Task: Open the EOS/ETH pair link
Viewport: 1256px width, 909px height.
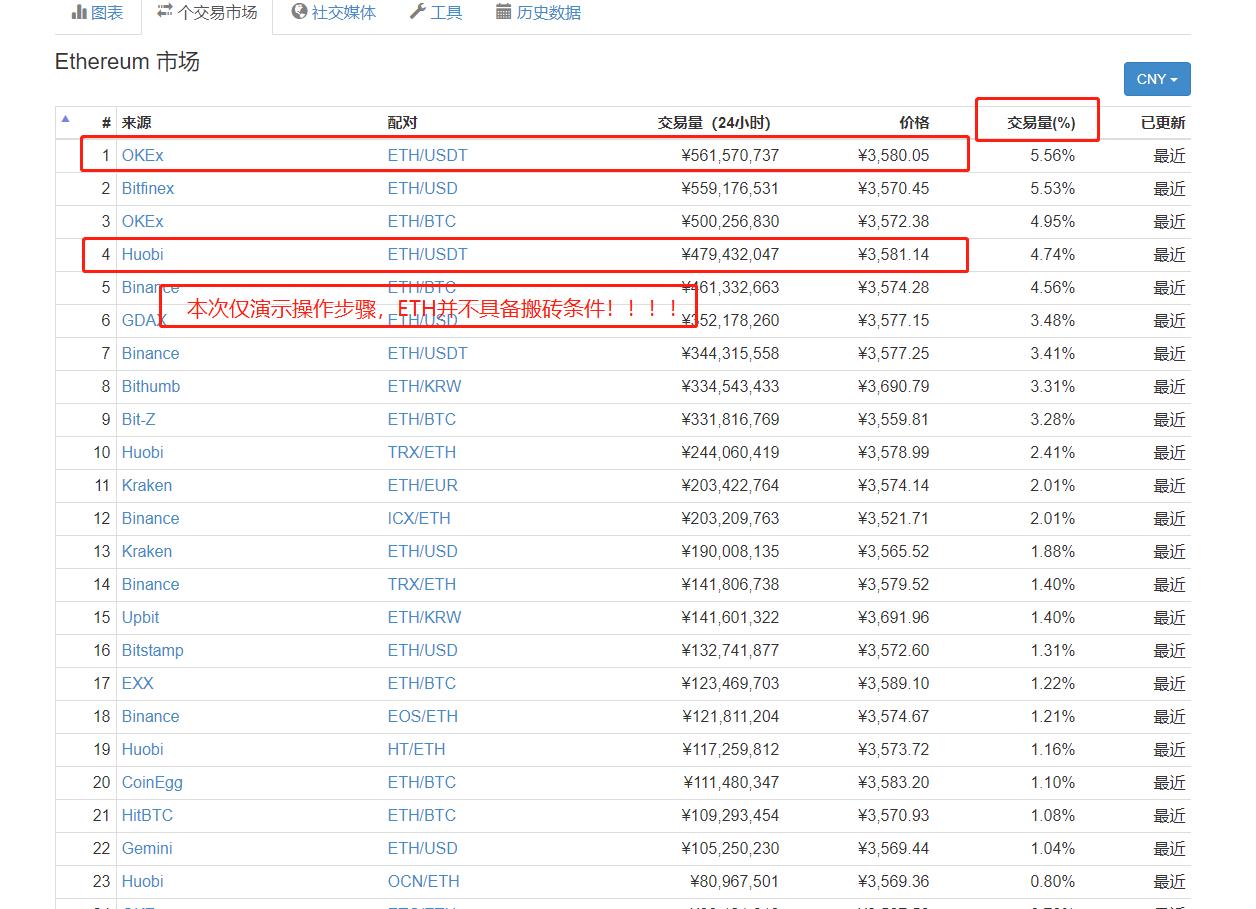Action: point(422,716)
